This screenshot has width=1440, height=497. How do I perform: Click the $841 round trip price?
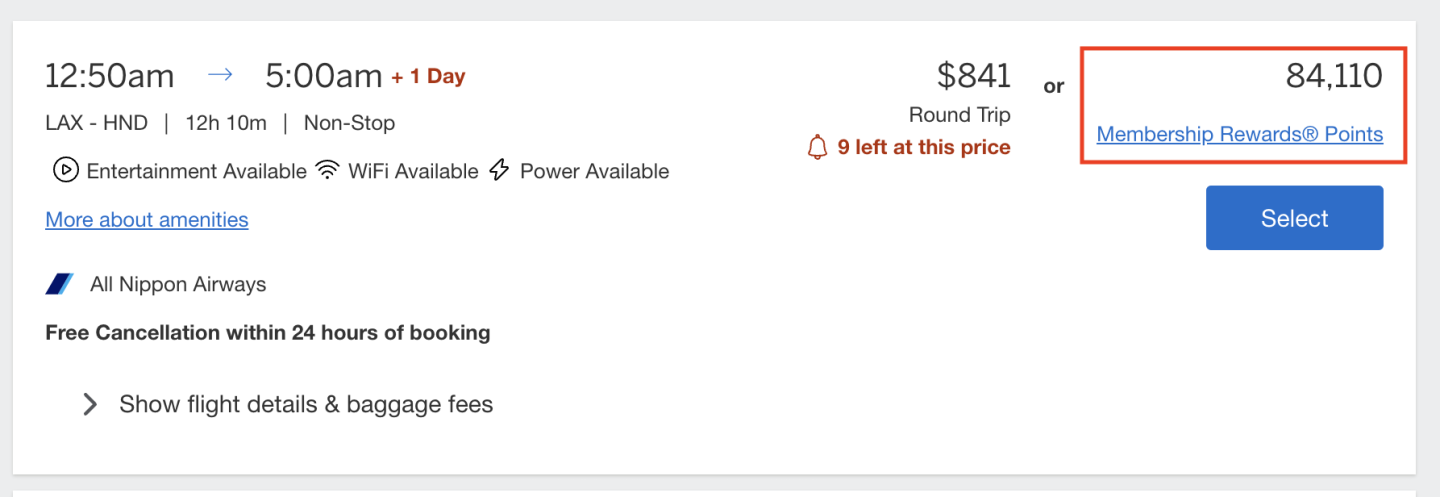click(973, 75)
